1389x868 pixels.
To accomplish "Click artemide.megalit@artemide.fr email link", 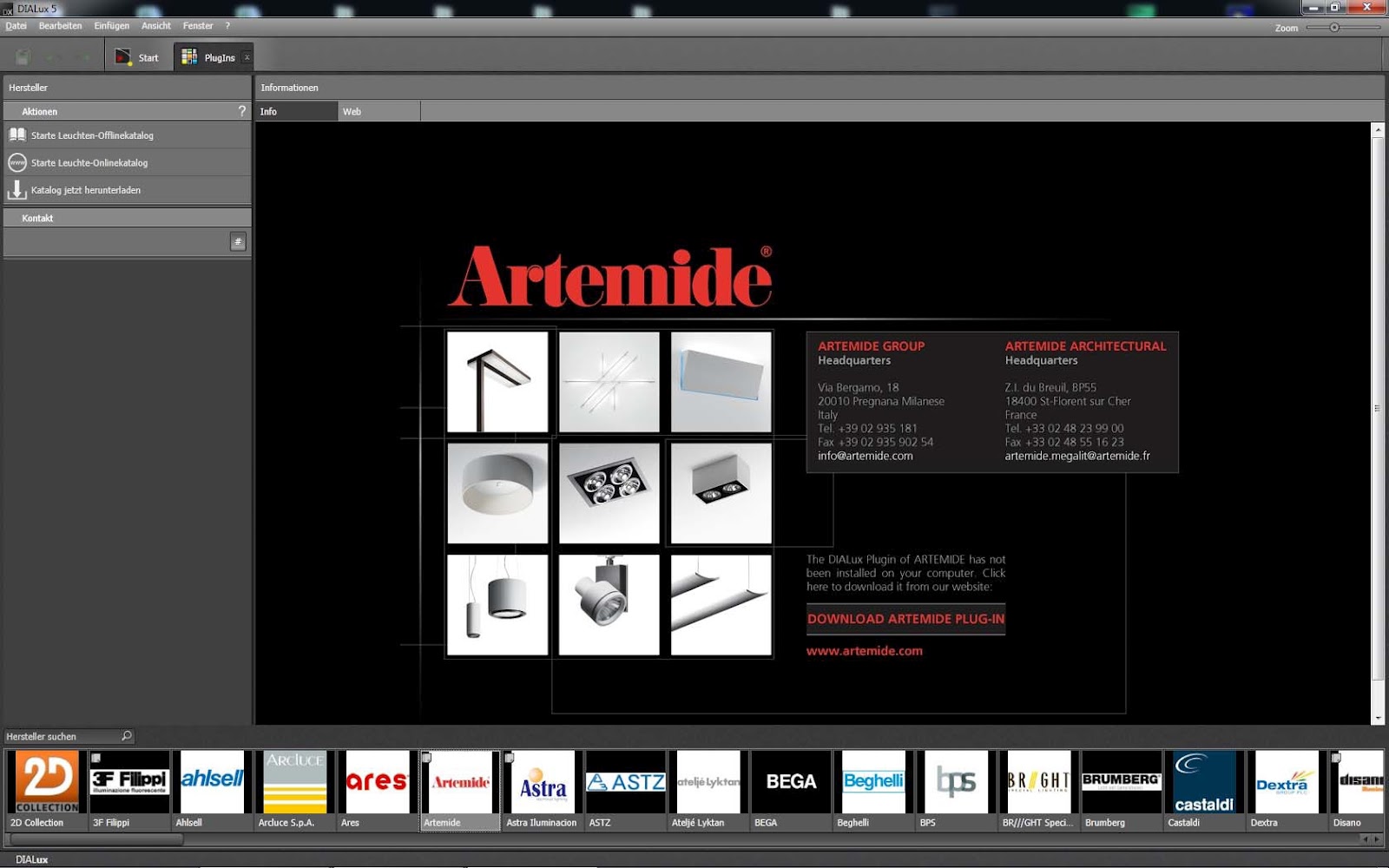I will point(1077,456).
